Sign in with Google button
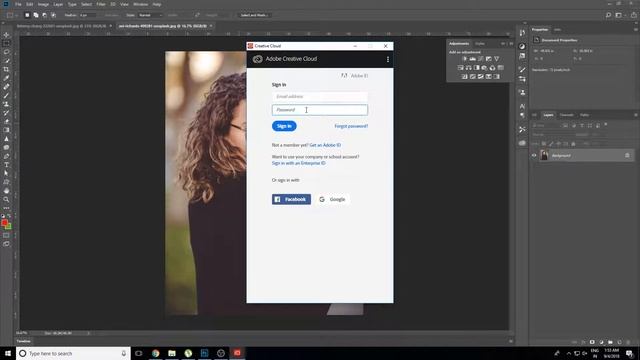Image resolution: width=640 pixels, height=360 pixels. [x=333, y=199]
